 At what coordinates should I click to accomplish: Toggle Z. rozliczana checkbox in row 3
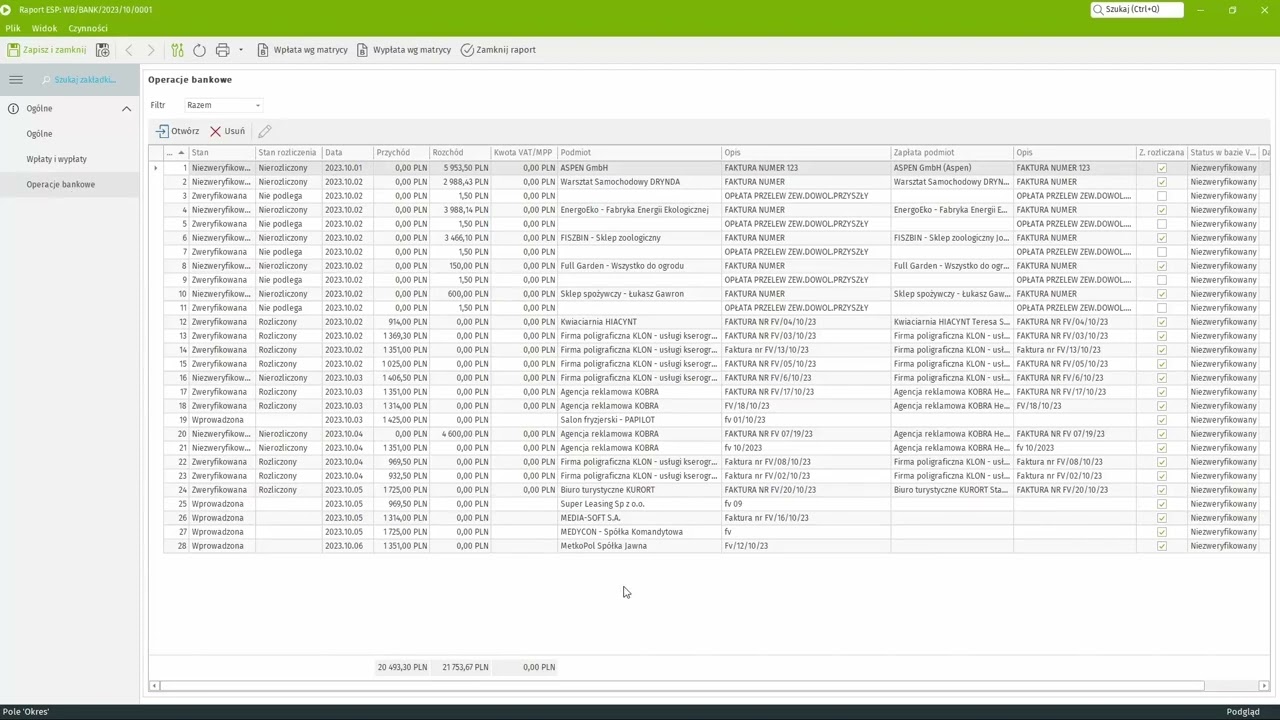(1161, 196)
